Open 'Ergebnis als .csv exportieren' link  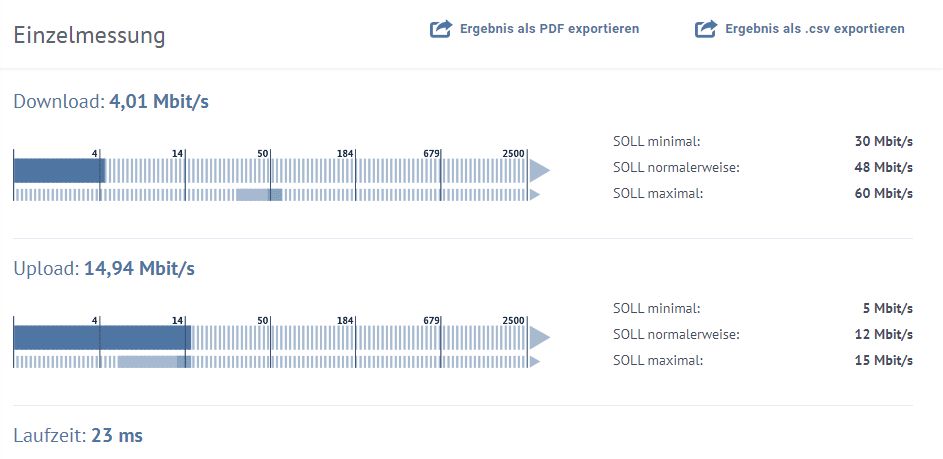pos(814,29)
